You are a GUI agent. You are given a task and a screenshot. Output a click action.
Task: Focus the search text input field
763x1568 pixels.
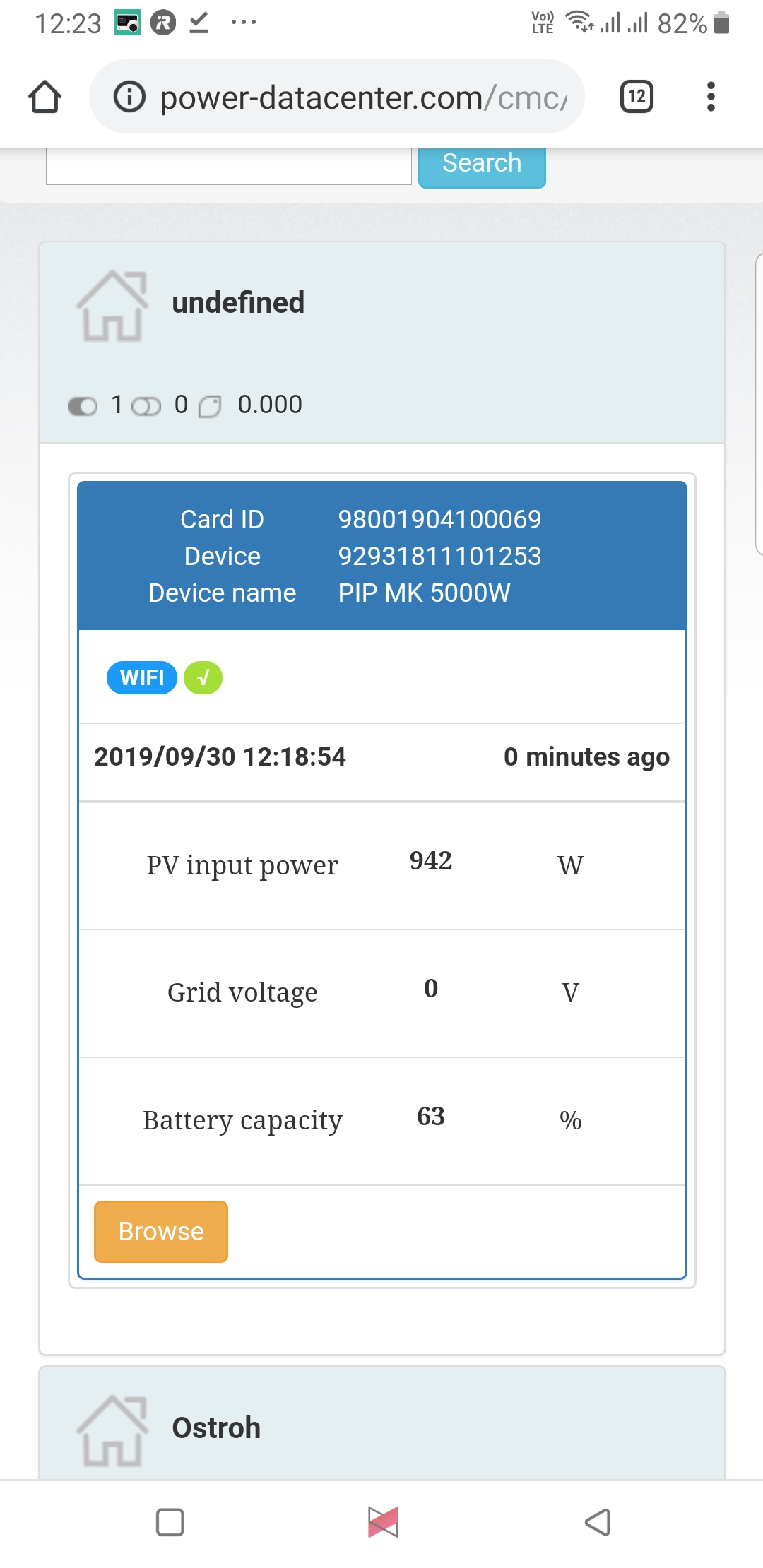pos(229,167)
